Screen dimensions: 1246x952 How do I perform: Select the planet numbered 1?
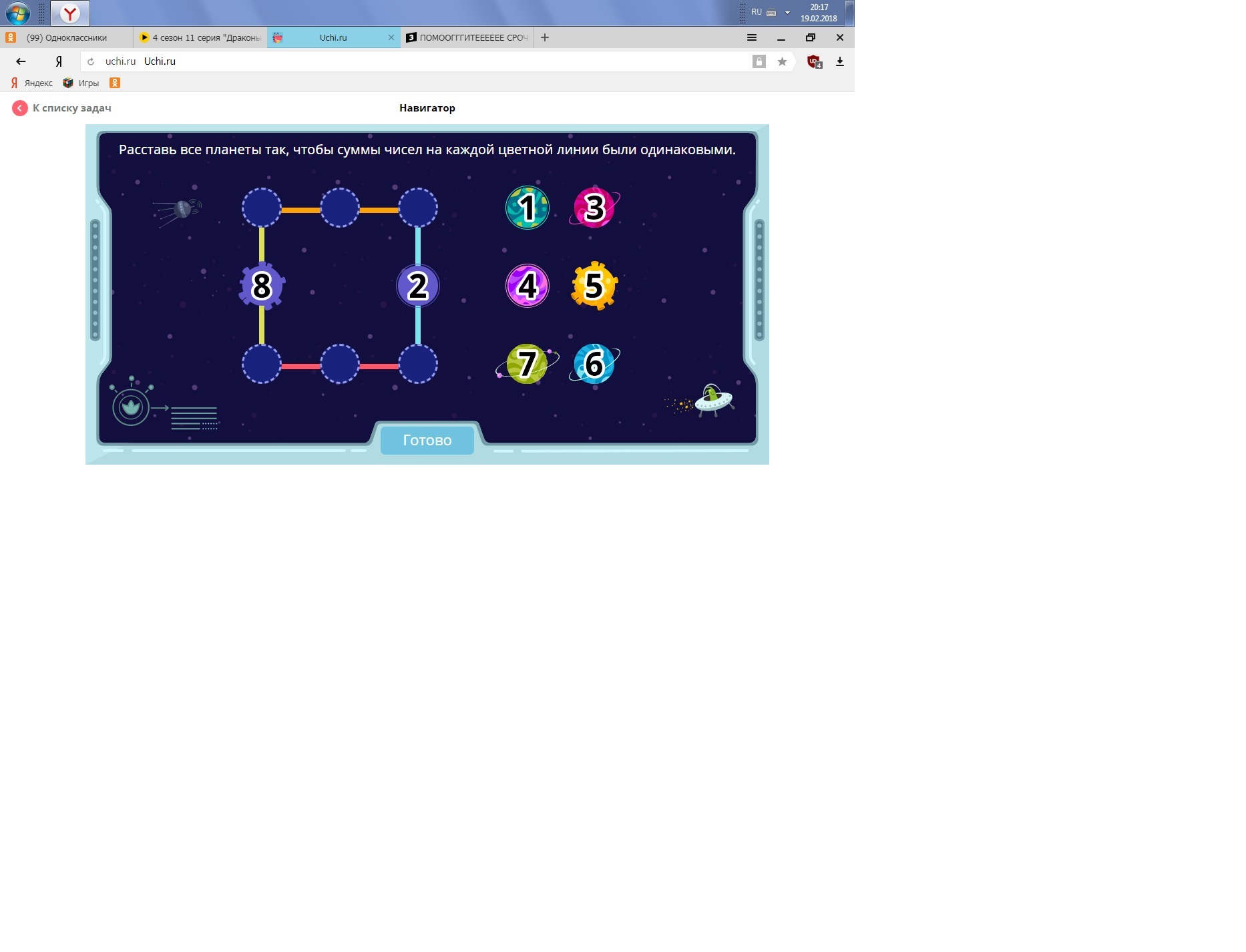coord(527,208)
